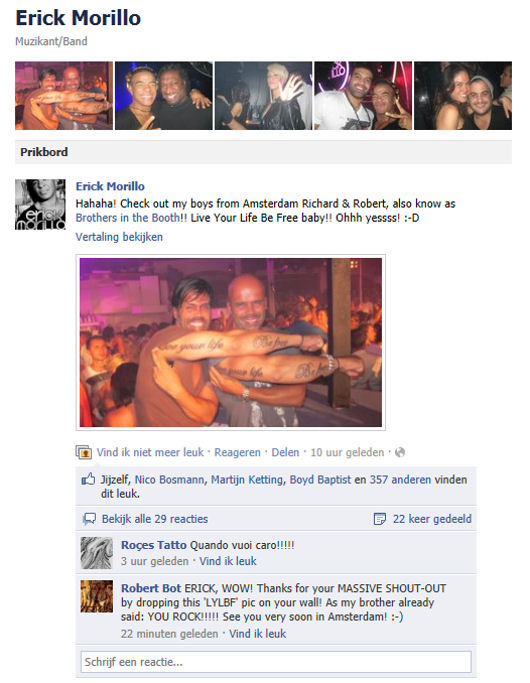
Task: Expand 'Vertaling bekijken' translation
Action: [119, 237]
